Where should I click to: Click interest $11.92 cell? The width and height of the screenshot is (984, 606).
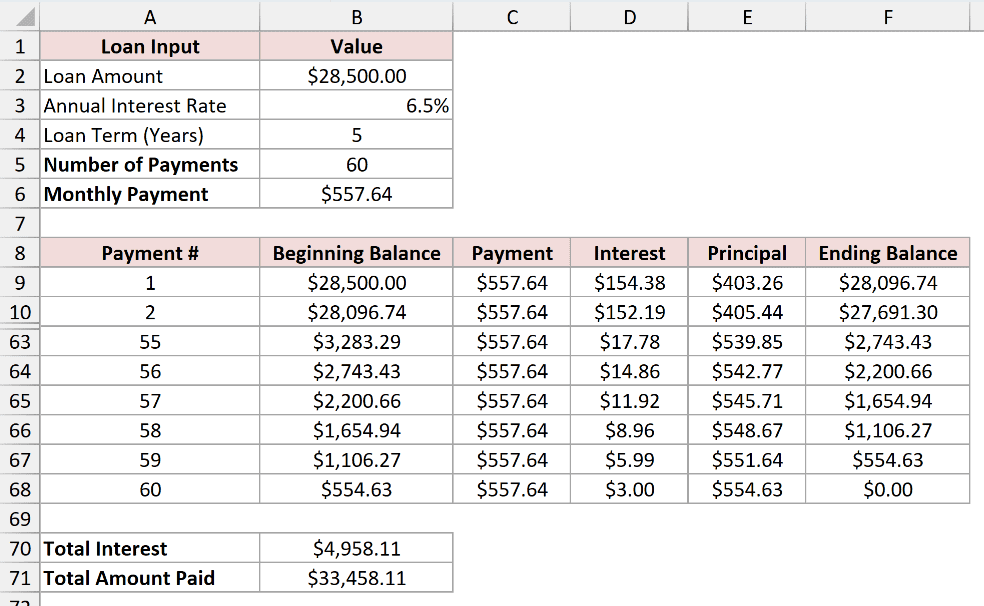(x=629, y=400)
